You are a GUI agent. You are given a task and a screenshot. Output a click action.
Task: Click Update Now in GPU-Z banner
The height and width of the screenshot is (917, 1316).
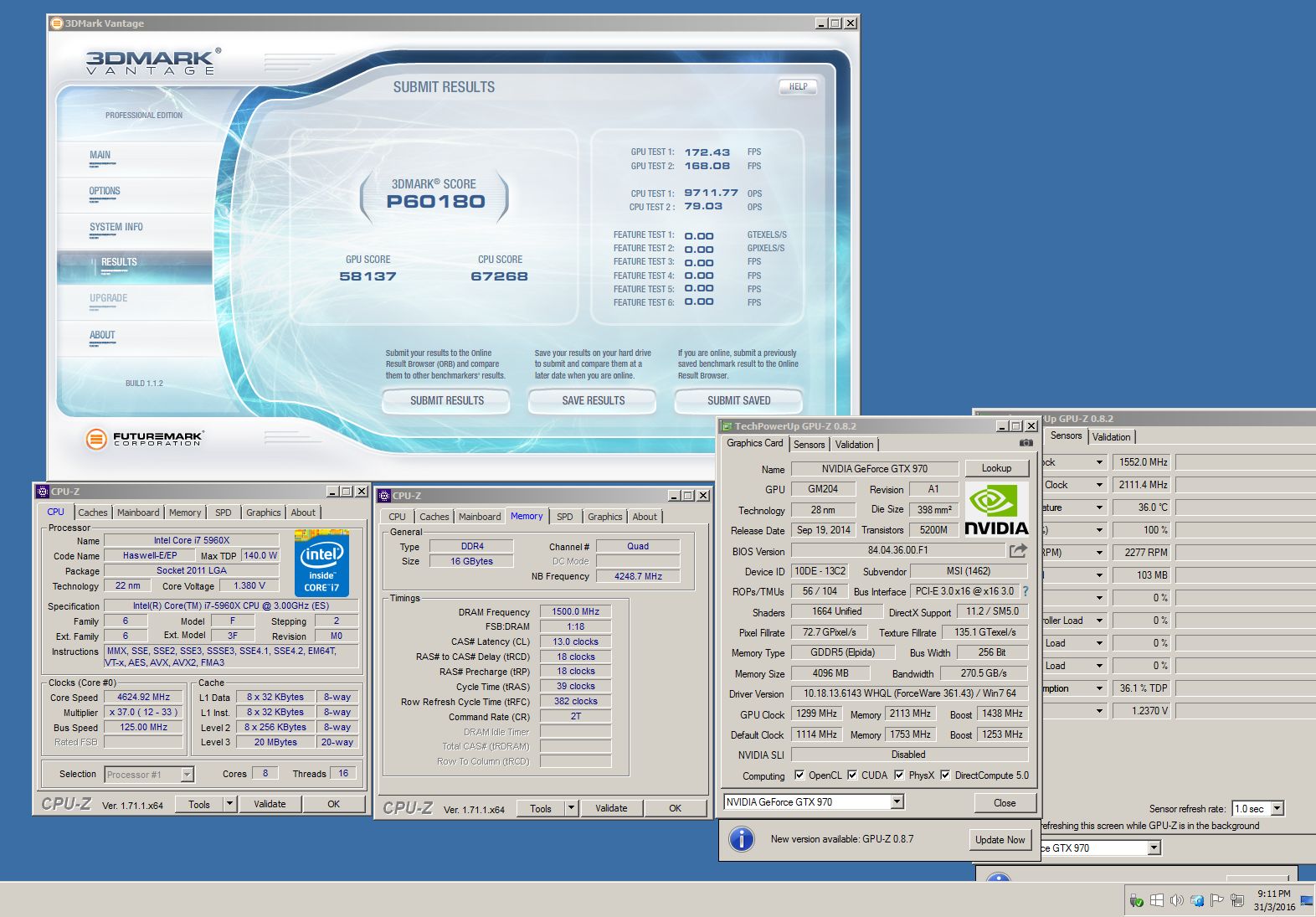[x=1000, y=840]
